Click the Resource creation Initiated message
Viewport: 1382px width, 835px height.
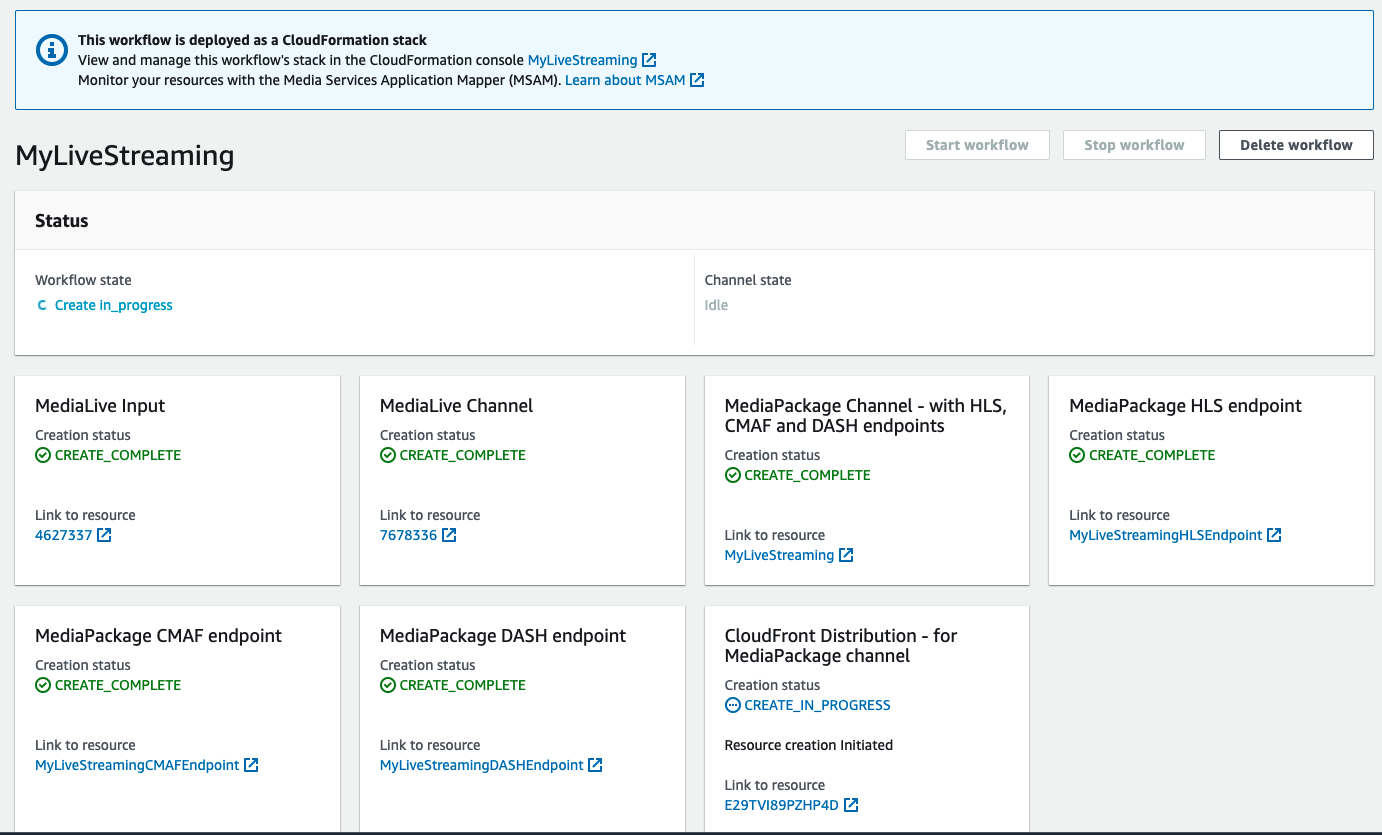(809, 745)
